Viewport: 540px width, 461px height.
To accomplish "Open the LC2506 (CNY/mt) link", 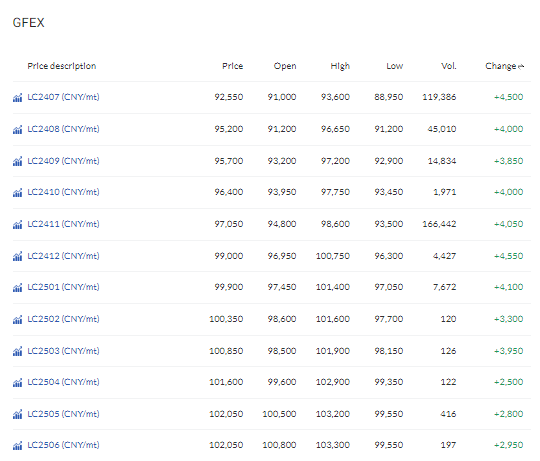I will coord(63,445).
